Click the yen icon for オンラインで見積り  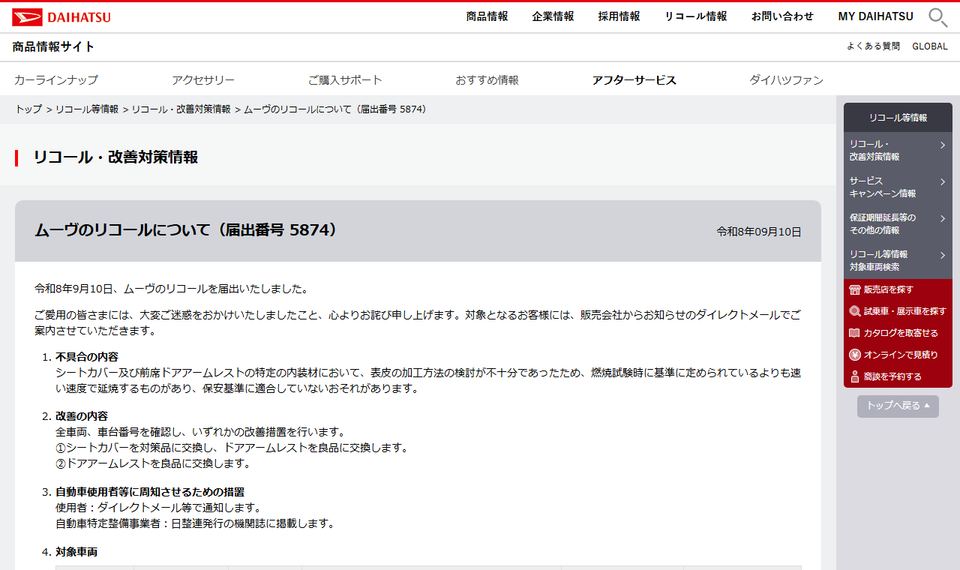coord(855,354)
